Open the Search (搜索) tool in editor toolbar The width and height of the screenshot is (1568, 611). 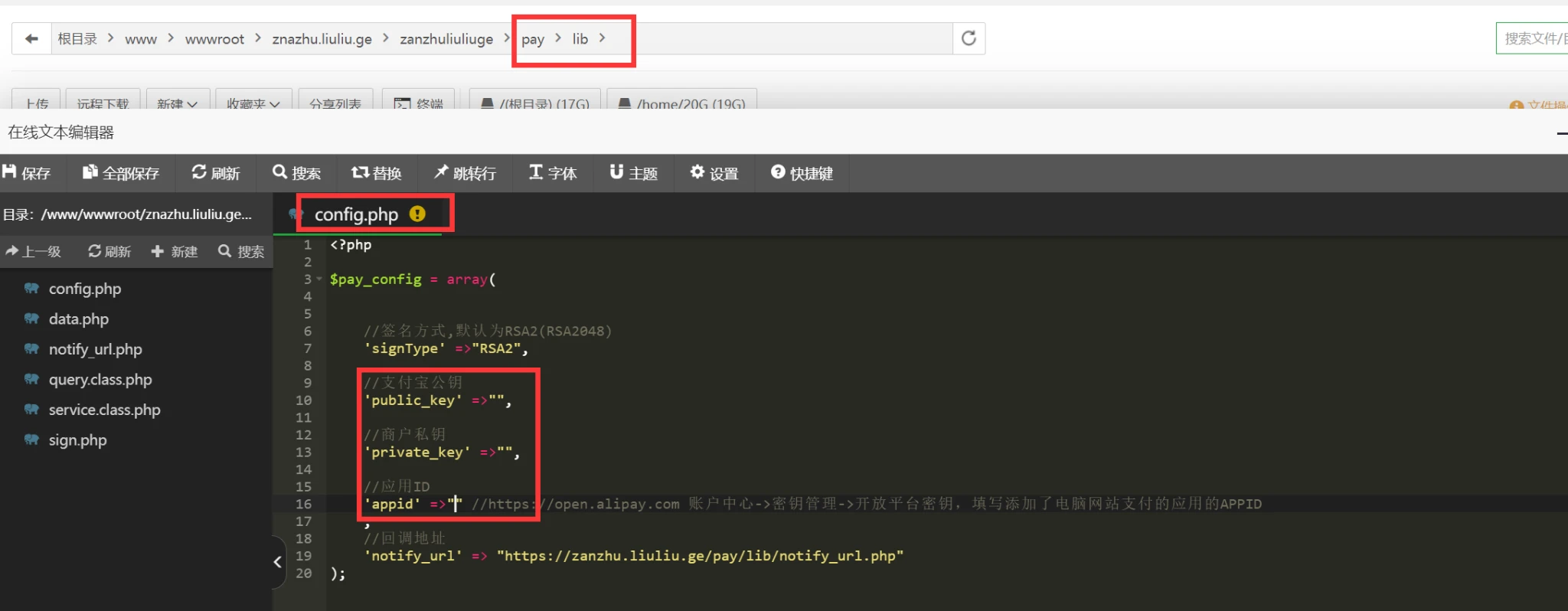click(x=297, y=173)
